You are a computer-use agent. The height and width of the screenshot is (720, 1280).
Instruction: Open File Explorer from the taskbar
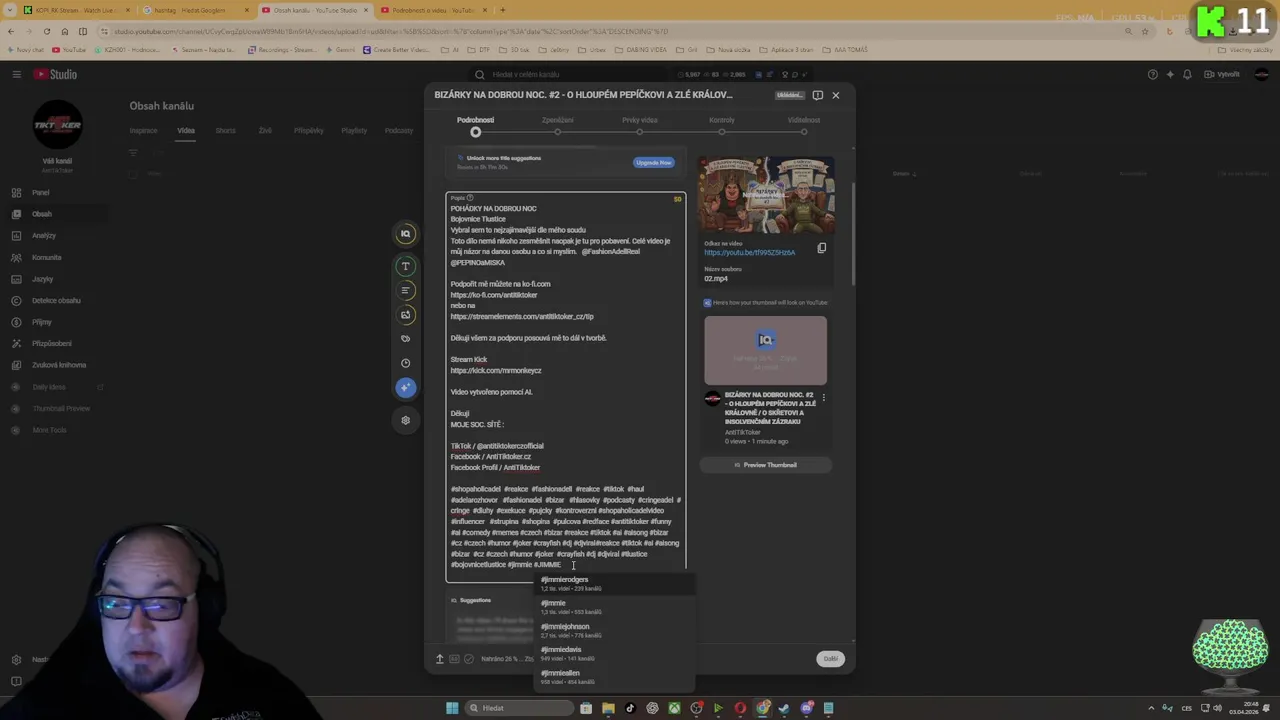tap(608, 708)
